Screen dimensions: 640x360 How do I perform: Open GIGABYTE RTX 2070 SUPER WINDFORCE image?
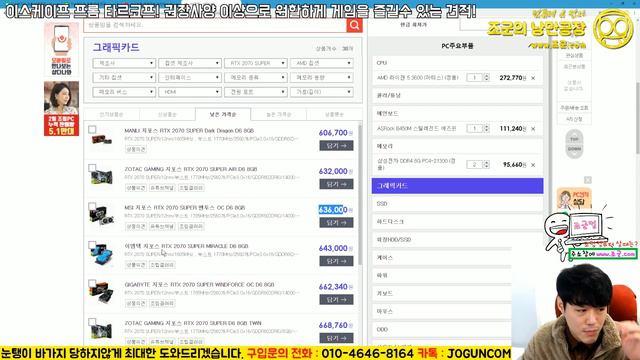point(102,292)
